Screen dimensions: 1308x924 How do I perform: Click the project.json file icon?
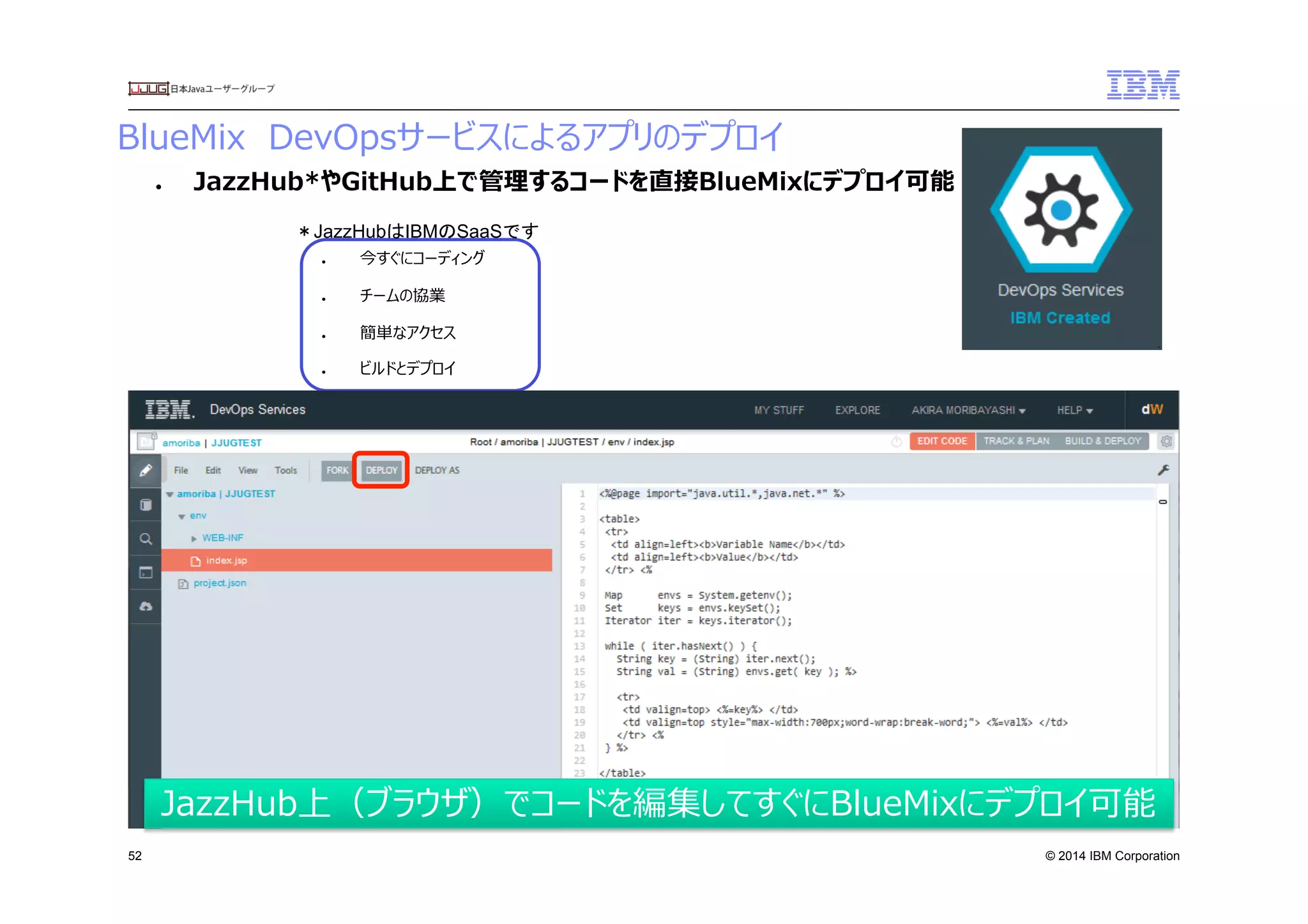point(183,584)
